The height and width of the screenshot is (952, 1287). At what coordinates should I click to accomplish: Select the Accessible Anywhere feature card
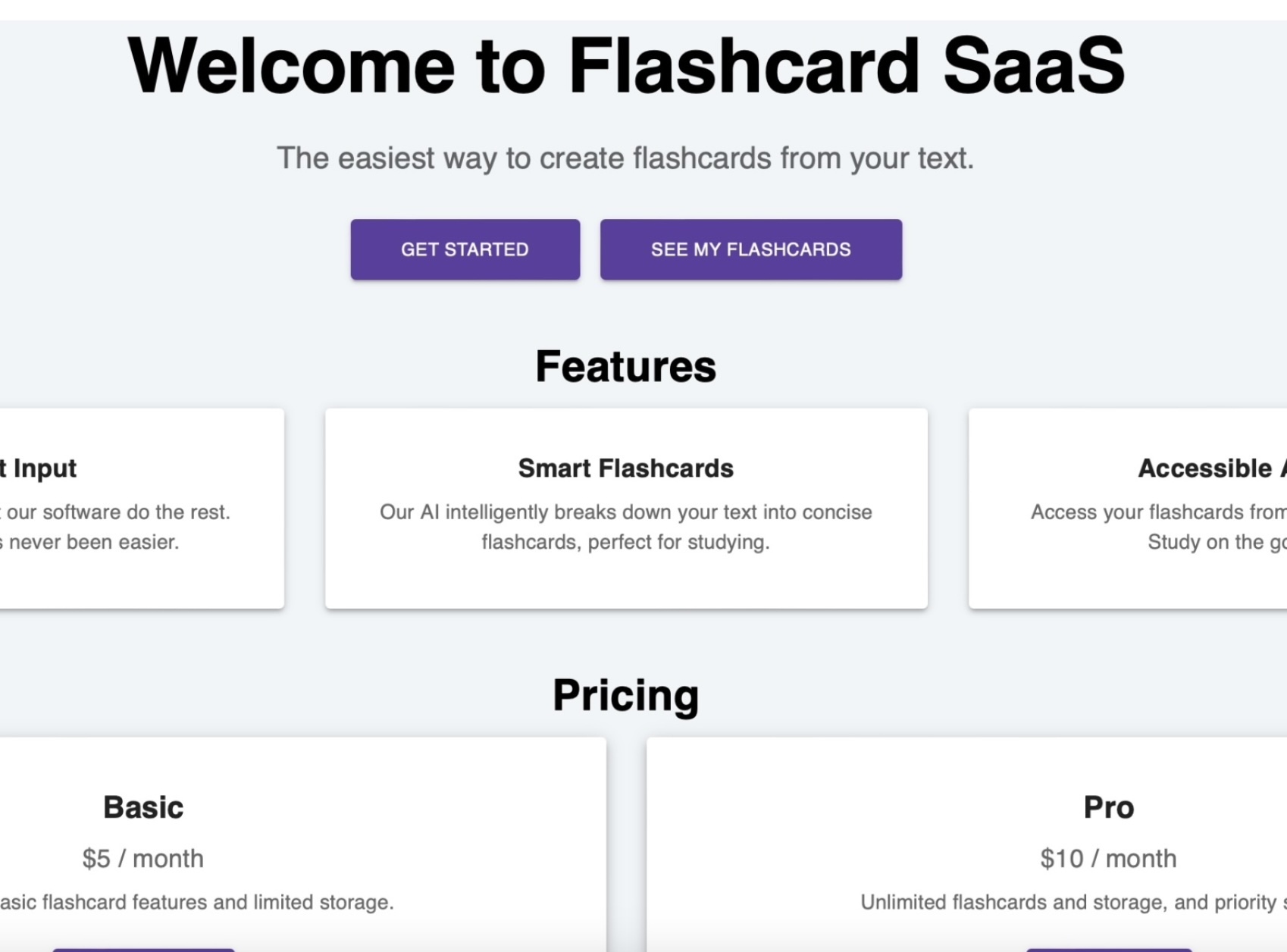point(1128,508)
